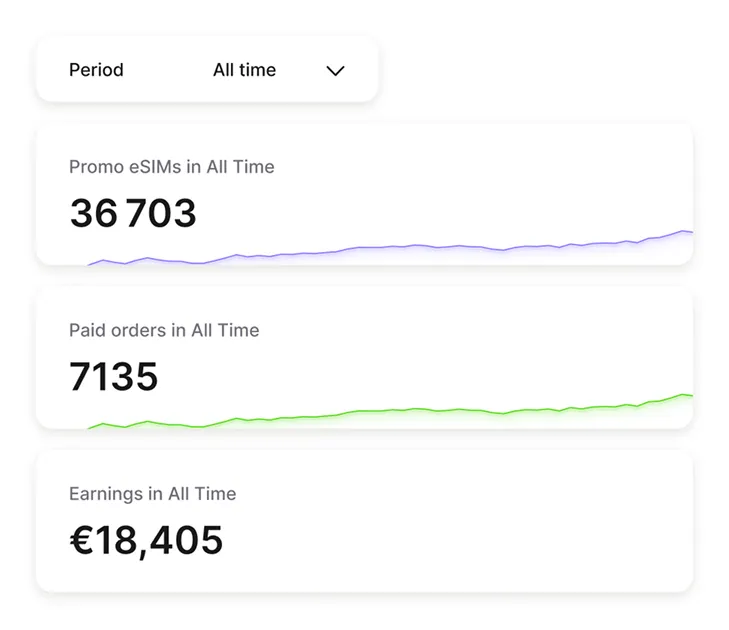
Task: Click the left start of green sparkline
Action: click(x=92, y=428)
